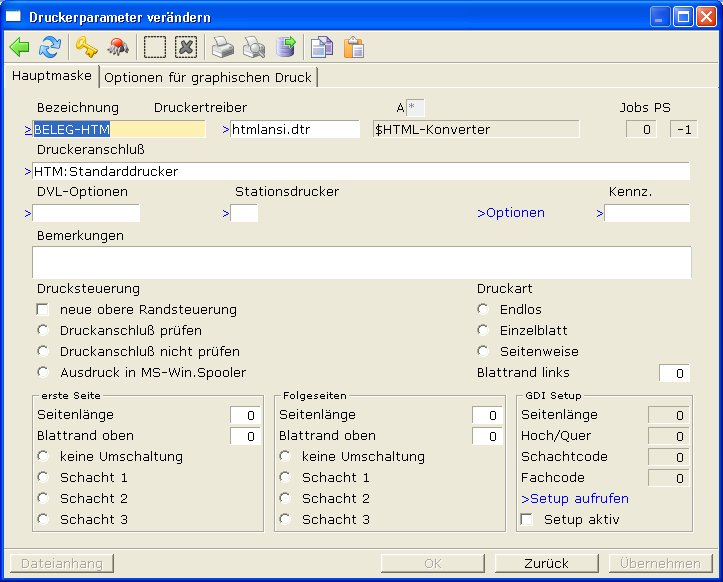
Task: Enable neue obere Randsteuerung checkbox
Action: 43,310
